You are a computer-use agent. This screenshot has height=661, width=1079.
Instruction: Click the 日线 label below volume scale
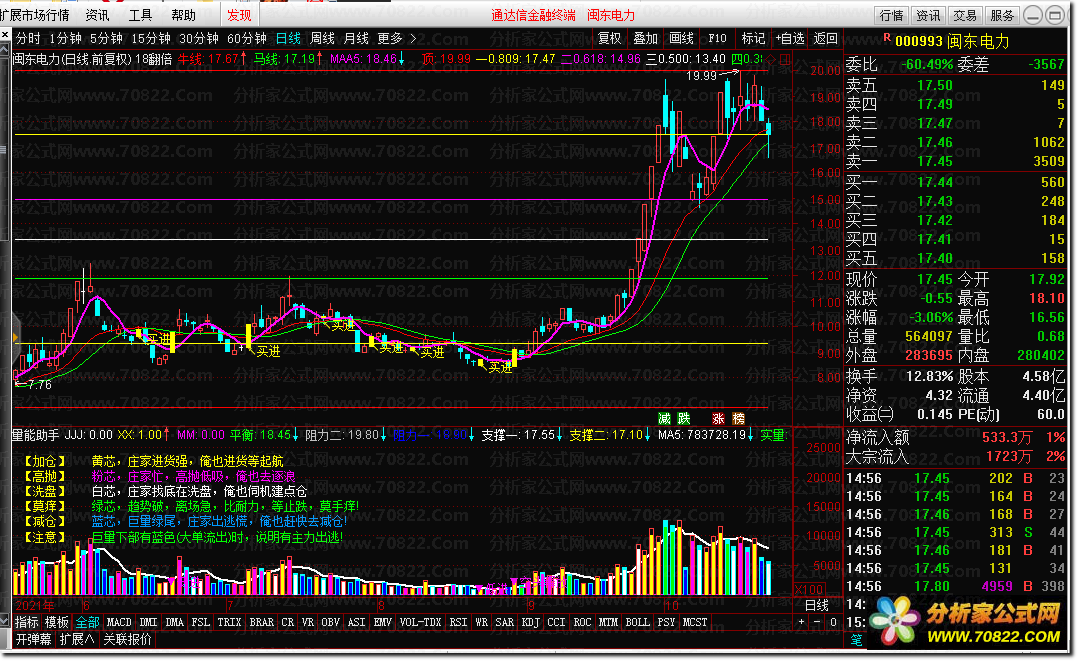tap(817, 606)
